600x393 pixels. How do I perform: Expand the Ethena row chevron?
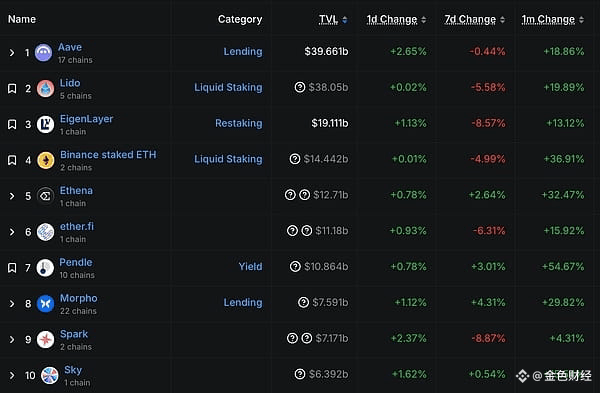pos(12,196)
